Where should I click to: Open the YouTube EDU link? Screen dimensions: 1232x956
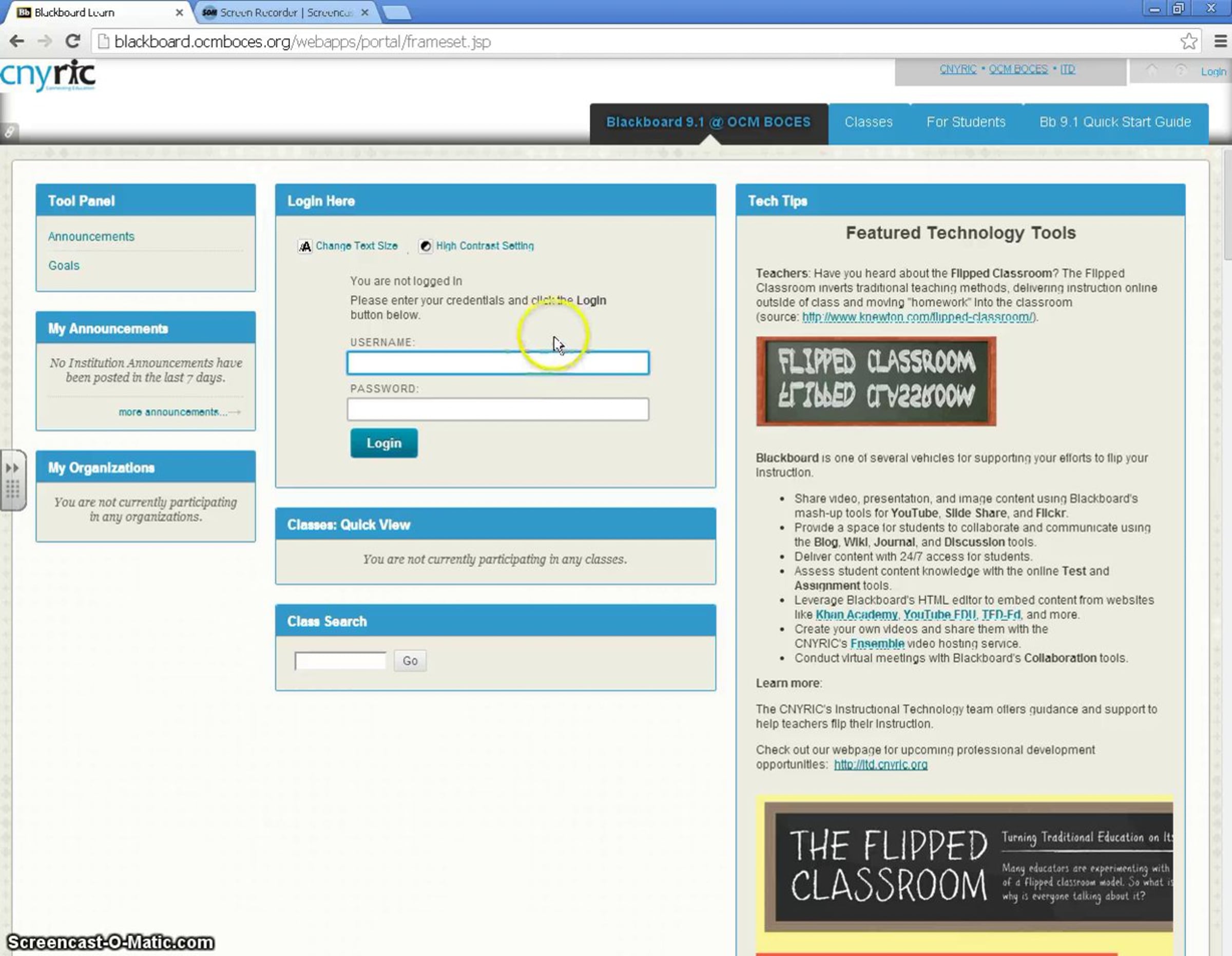939,615
